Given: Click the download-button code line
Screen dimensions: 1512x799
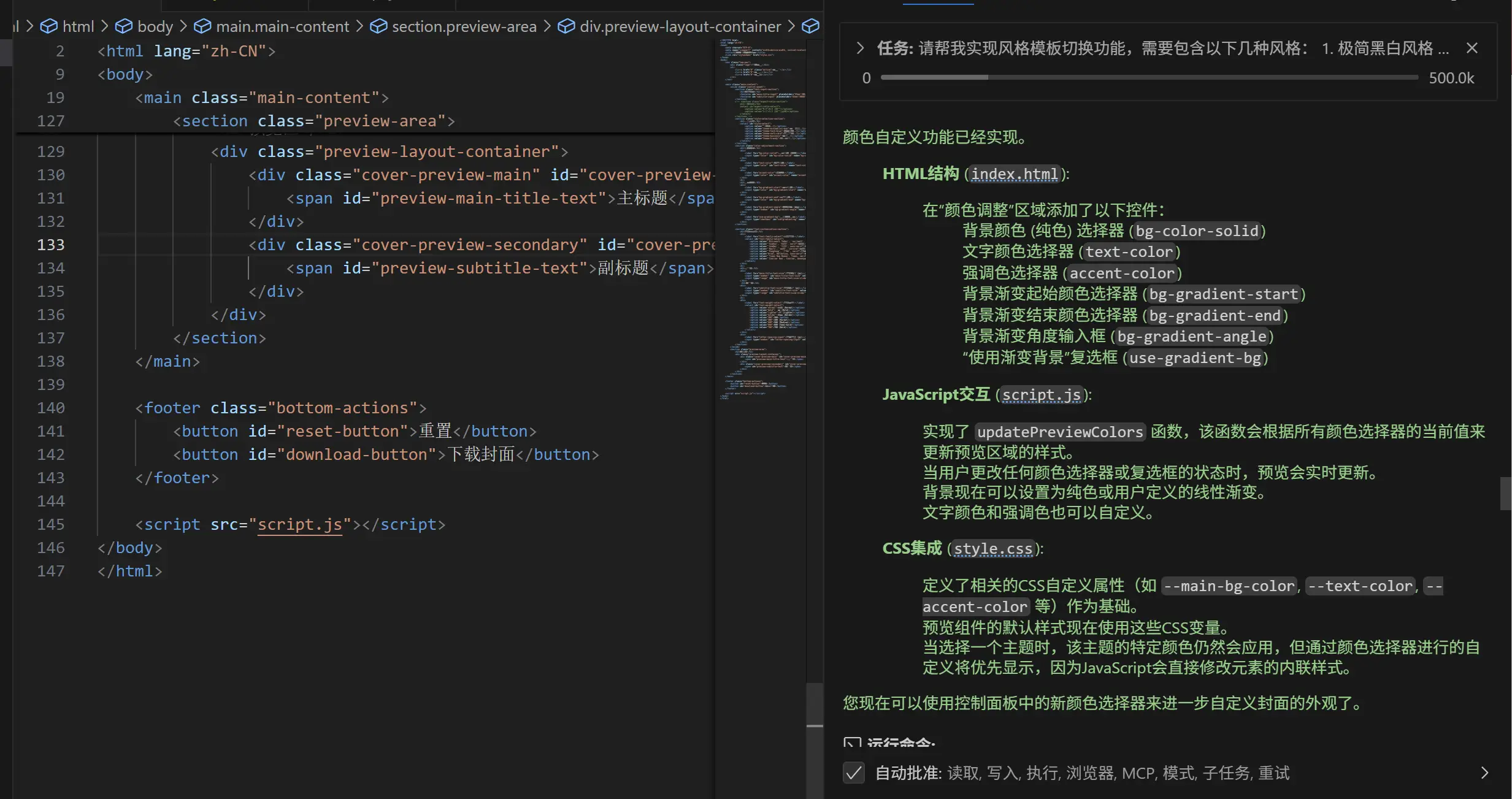Looking at the screenshot, I should click(386, 454).
